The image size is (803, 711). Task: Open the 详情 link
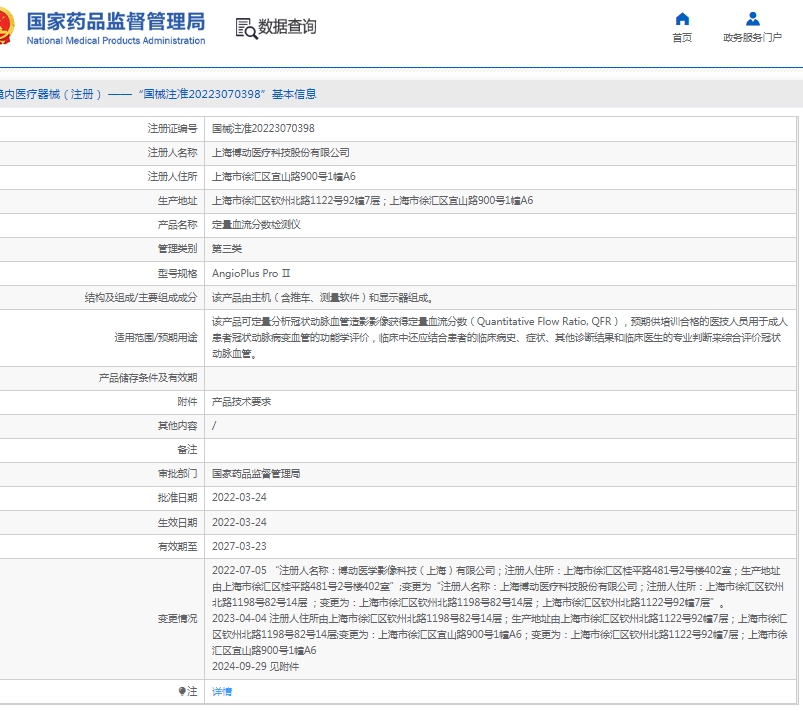(221, 691)
